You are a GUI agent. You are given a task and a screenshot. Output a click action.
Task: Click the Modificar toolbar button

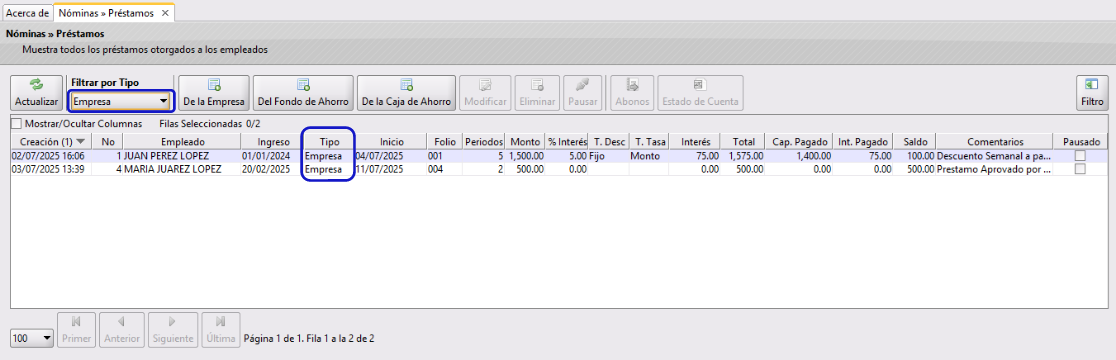click(485, 93)
